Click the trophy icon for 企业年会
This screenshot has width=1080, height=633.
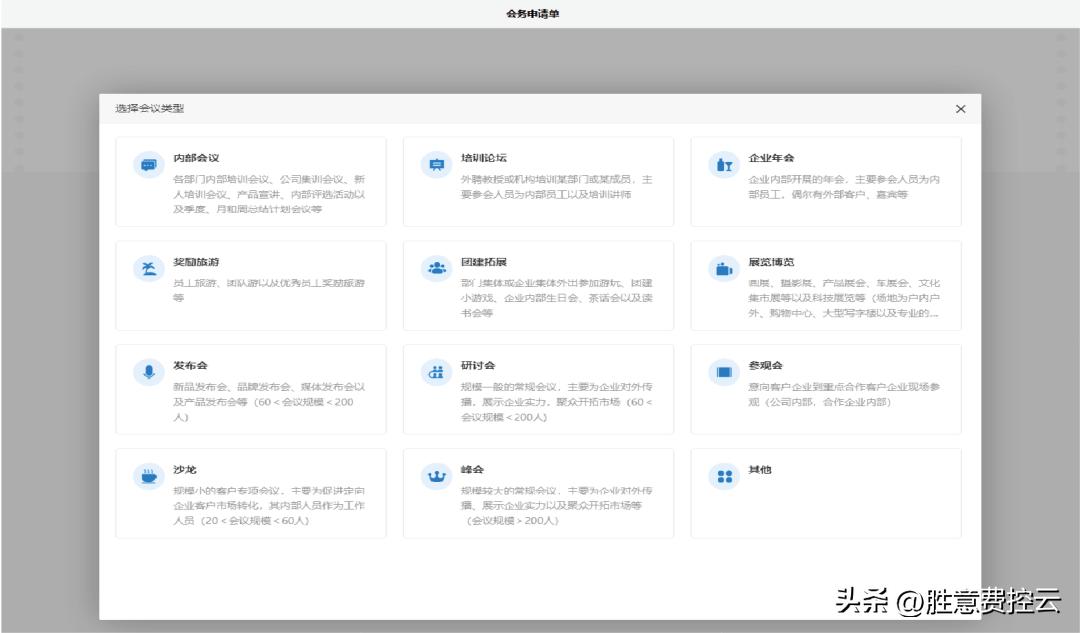tap(724, 163)
